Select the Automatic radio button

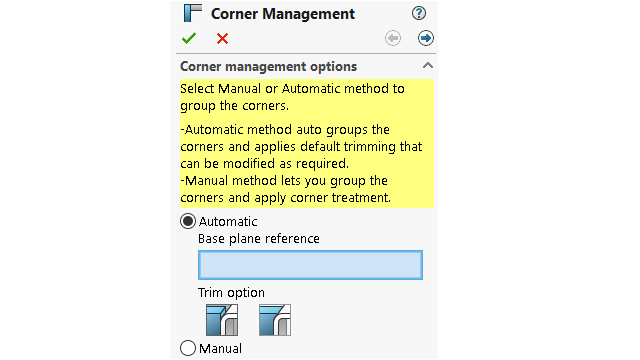point(188,221)
